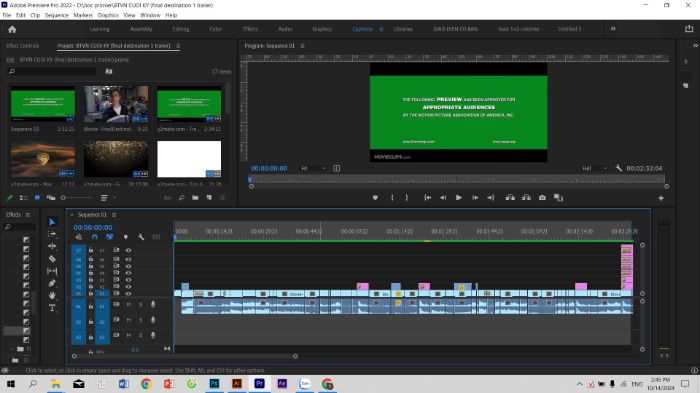
Task: Select the Pen tool
Action: coord(52,283)
